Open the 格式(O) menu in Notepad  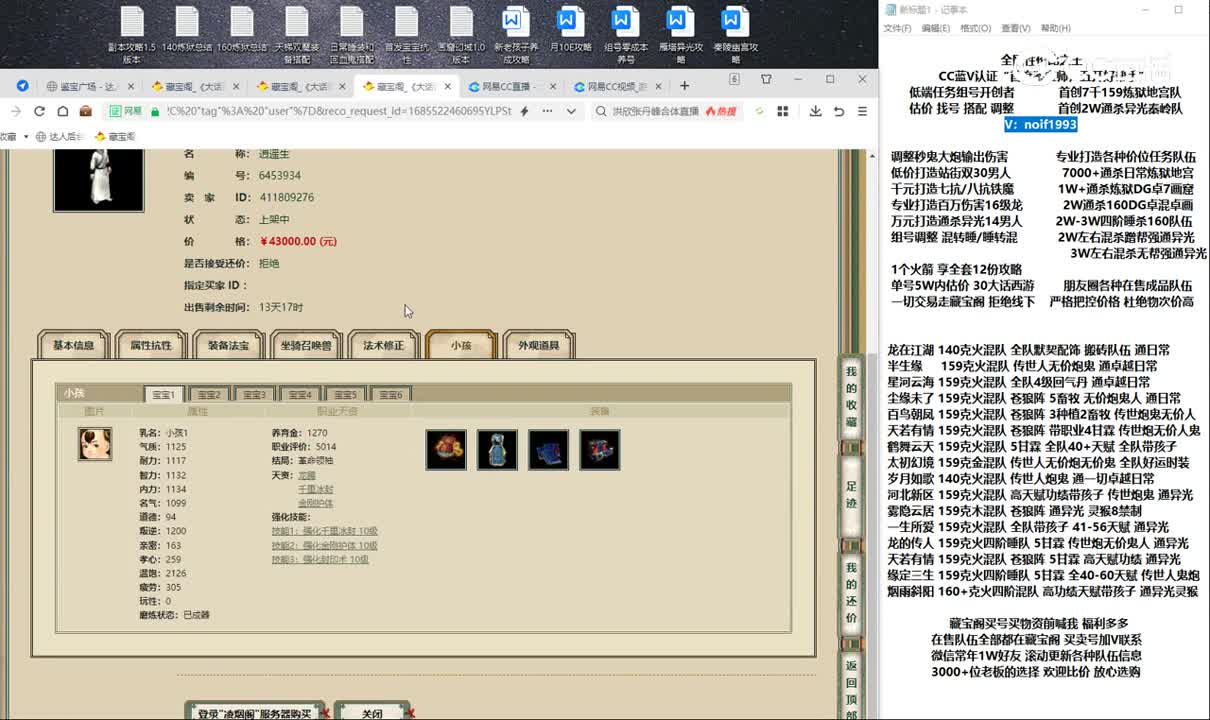pyautogui.click(x=975, y=28)
